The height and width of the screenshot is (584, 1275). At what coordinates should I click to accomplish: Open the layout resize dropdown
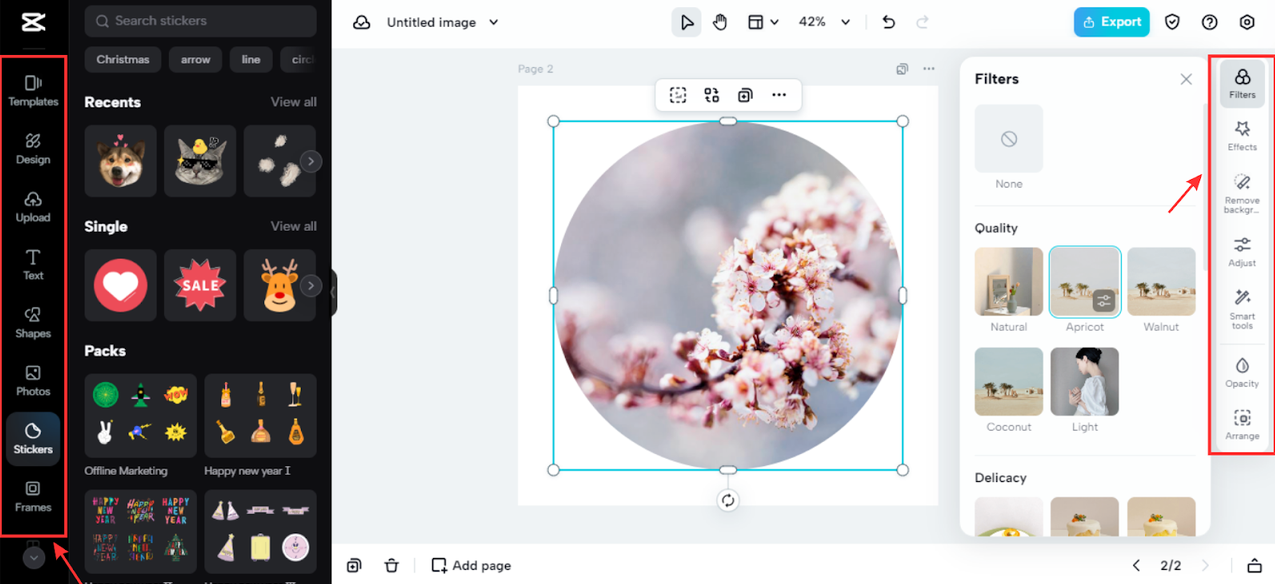(763, 22)
